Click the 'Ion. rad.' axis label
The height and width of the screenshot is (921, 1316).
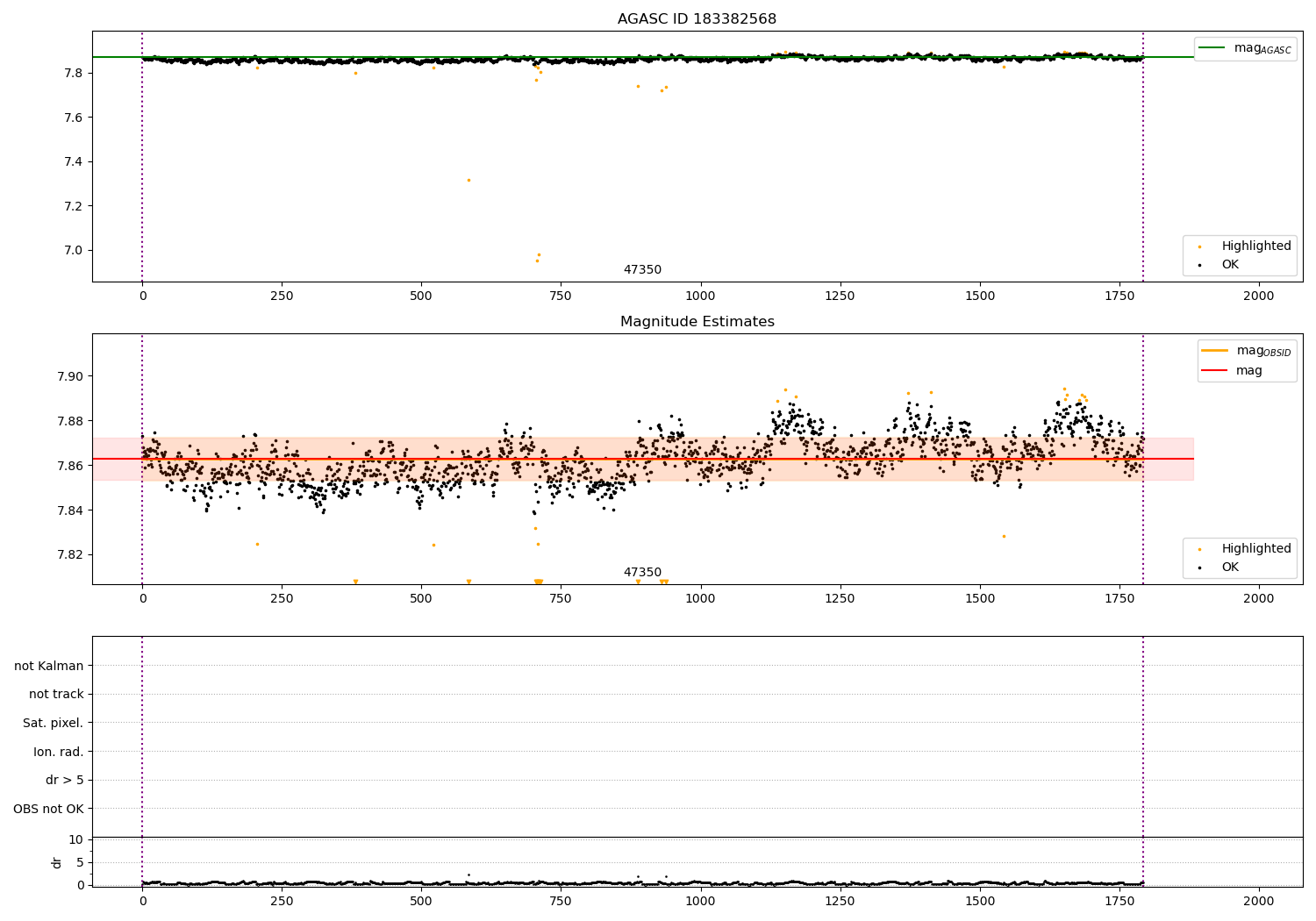(x=59, y=752)
